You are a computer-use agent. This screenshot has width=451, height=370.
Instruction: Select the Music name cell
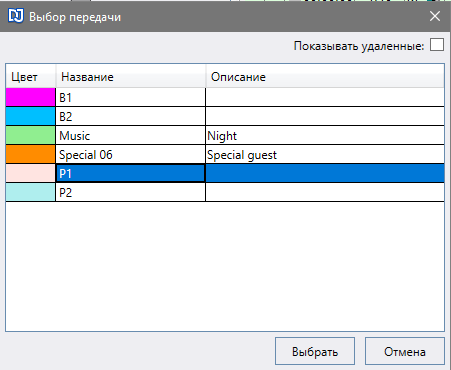click(130, 135)
